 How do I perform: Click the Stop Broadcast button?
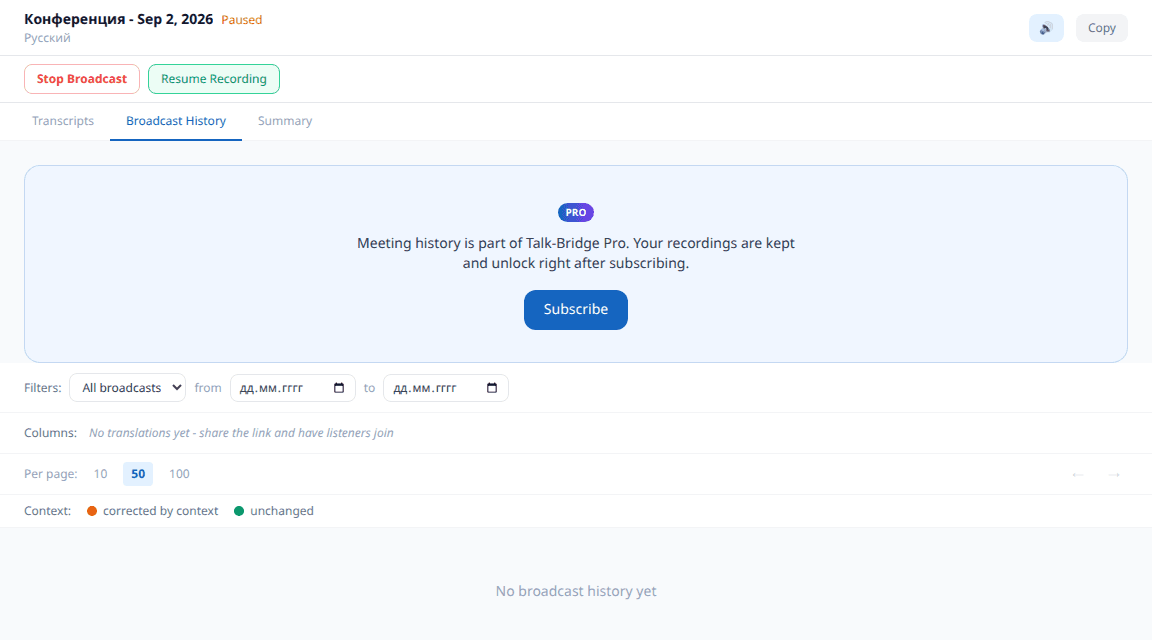(82, 79)
